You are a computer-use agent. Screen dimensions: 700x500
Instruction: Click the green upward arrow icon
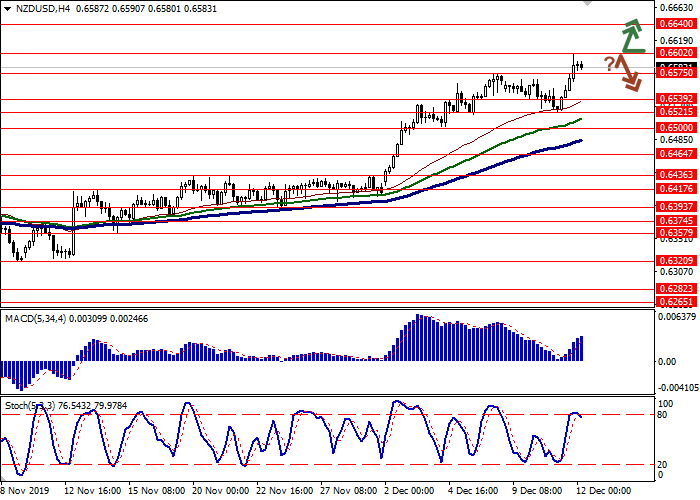[630, 35]
